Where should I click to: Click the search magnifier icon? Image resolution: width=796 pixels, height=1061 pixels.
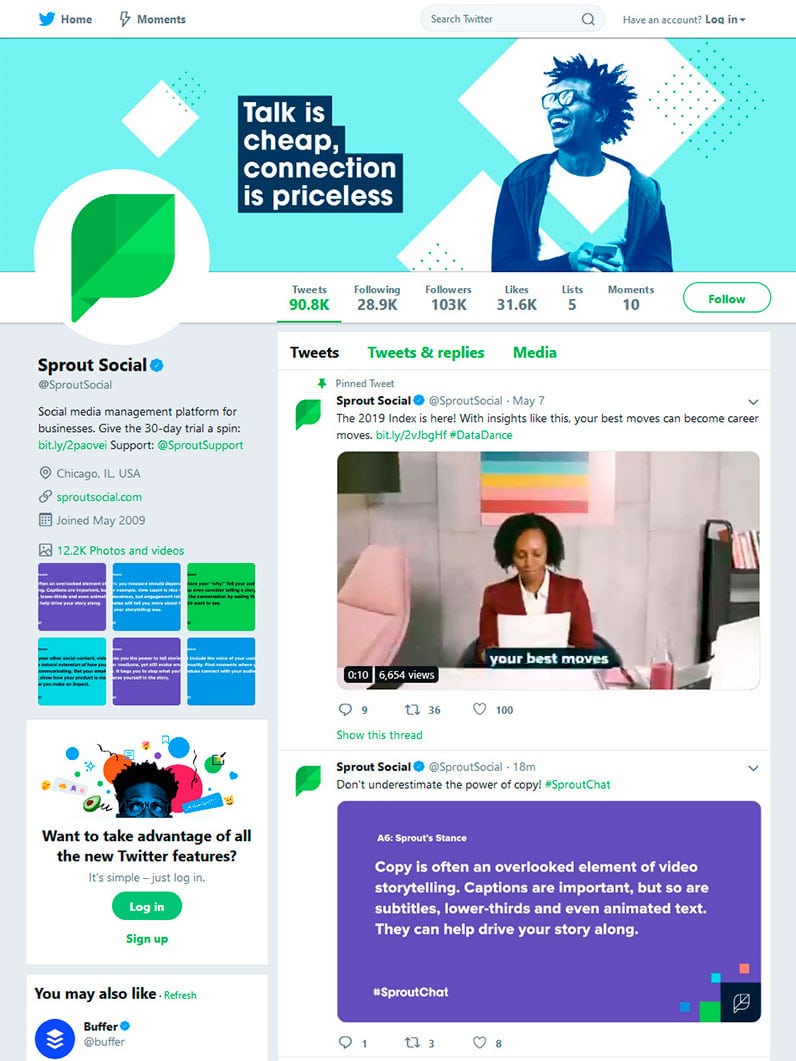tap(588, 19)
